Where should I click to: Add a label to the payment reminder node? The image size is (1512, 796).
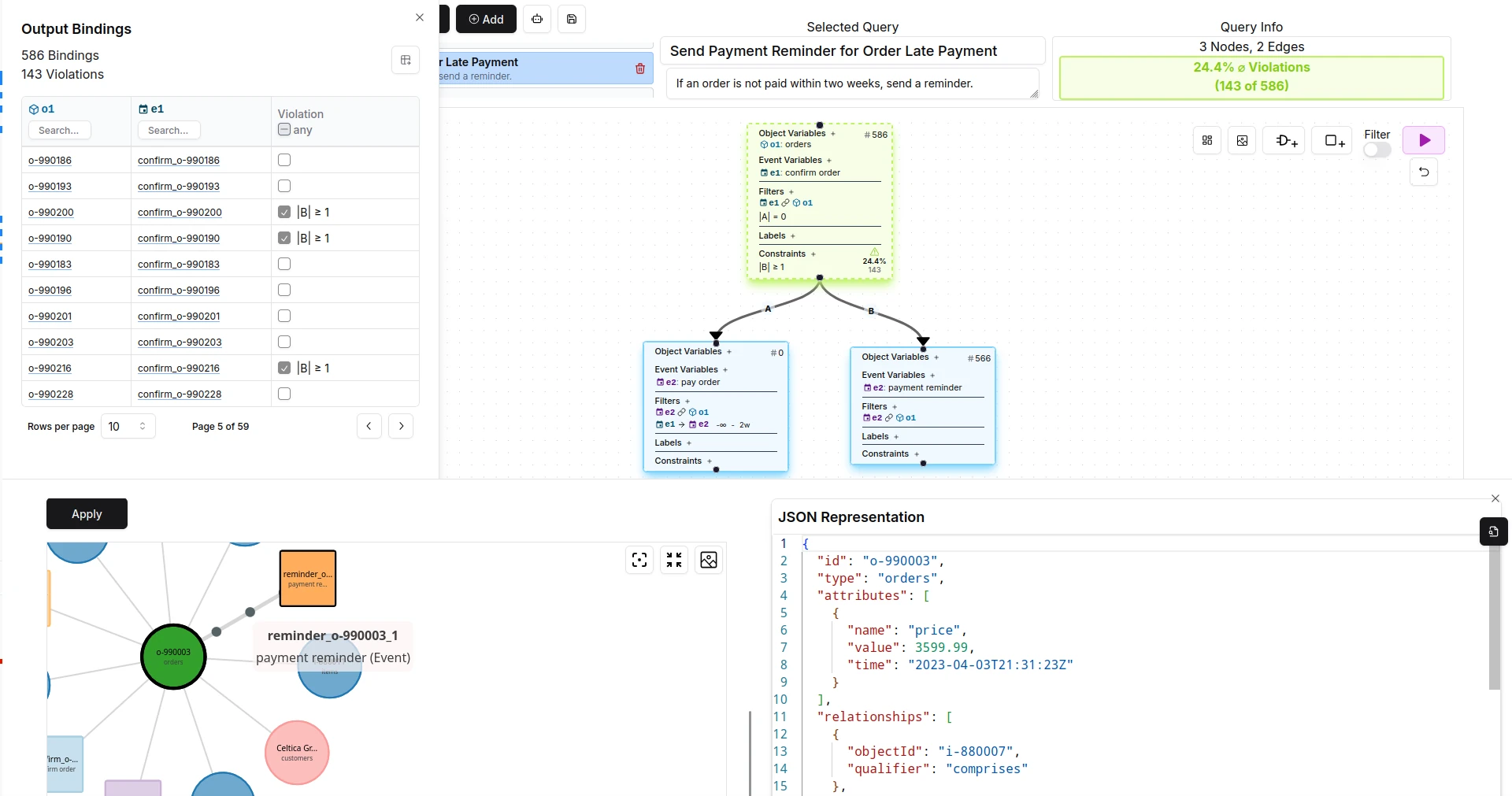click(x=896, y=437)
